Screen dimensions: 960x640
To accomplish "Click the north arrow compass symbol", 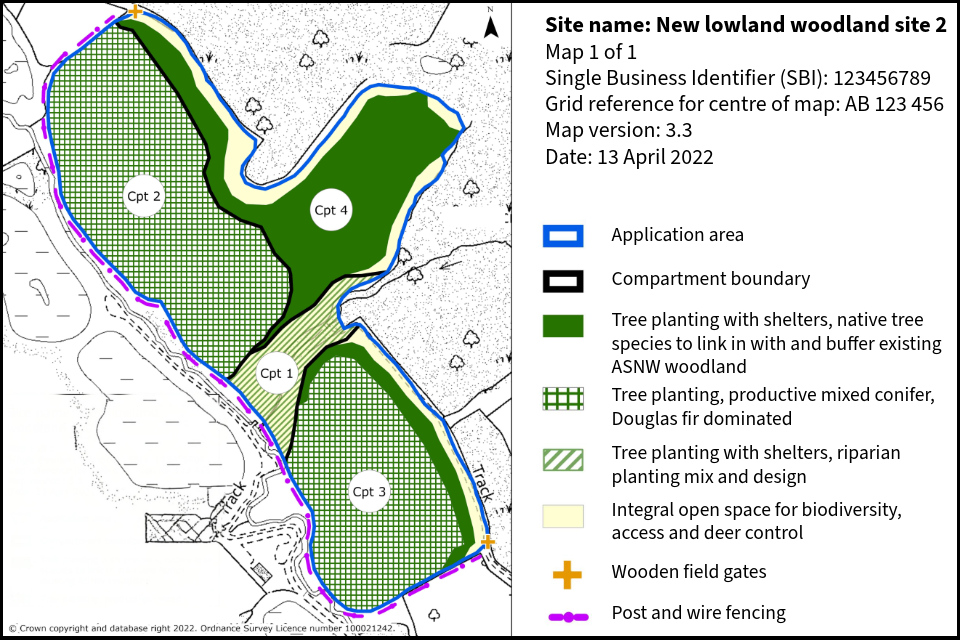I will (491, 24).
